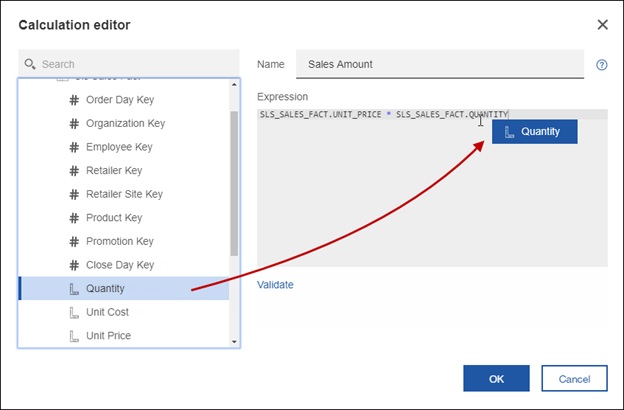Image resolution: width=624 pixels, height=410 pixels.
Task: Select the highlighted Quantity item
Action: click(x=124, y=288)
